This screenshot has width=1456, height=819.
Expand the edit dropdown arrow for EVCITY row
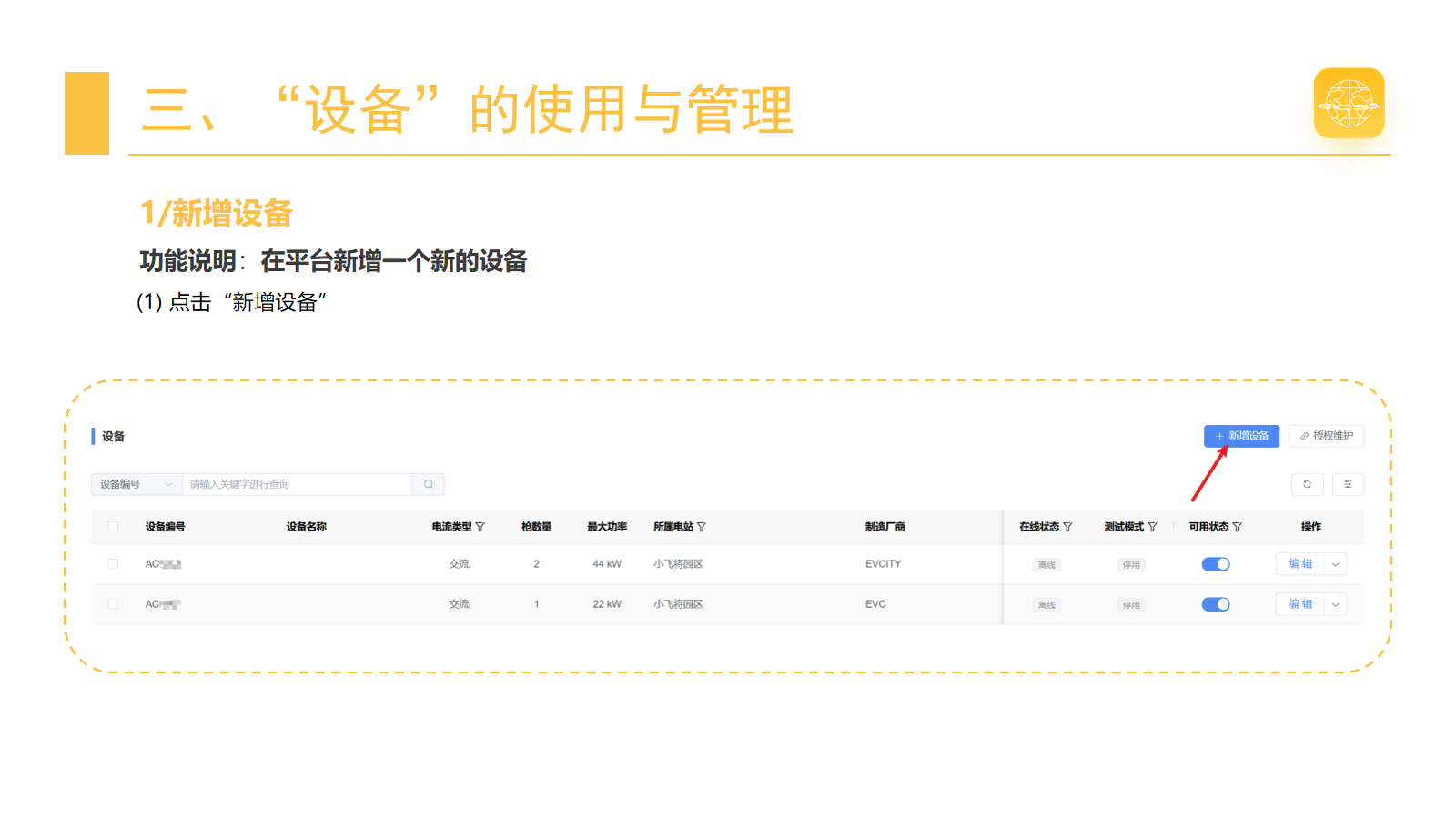pos(1335,564)
